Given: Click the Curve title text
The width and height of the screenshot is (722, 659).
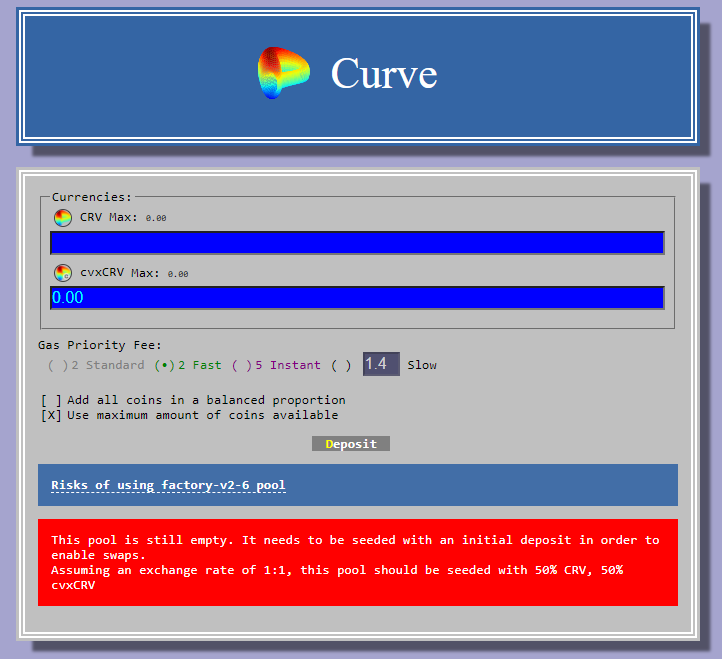Looking at the screenshot, I should (383, 73).
